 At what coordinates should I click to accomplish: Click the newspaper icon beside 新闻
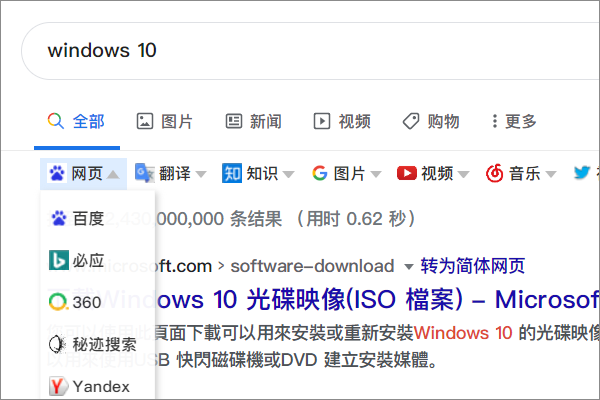click(x=234, y=121)
